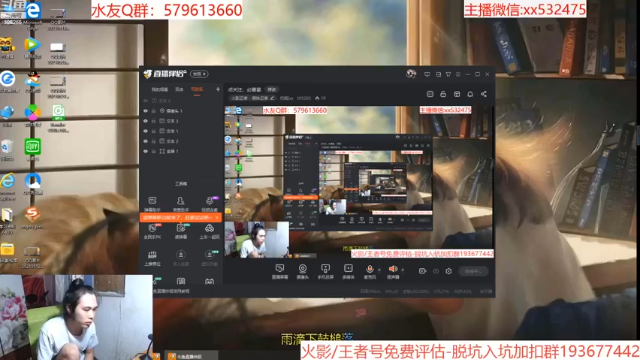This screenshot has height=360, width=640.
Task: Open the 上座带位 equalizer icon tool
Action: pos(152,258)
